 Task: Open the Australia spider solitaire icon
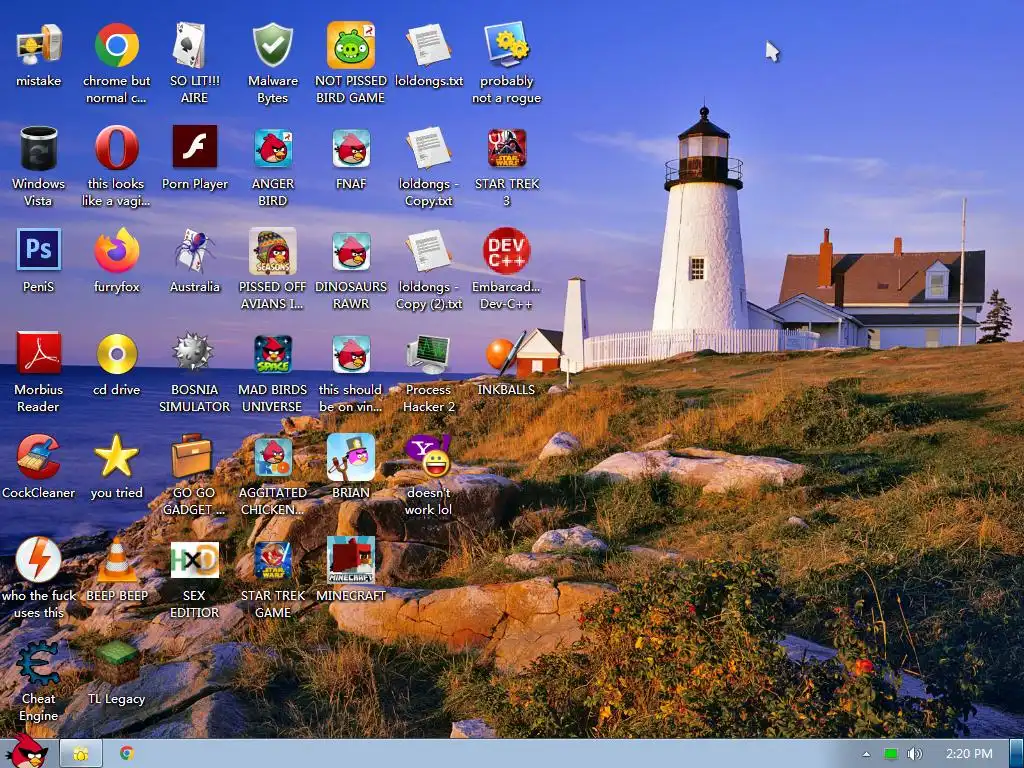coord(195,250)
